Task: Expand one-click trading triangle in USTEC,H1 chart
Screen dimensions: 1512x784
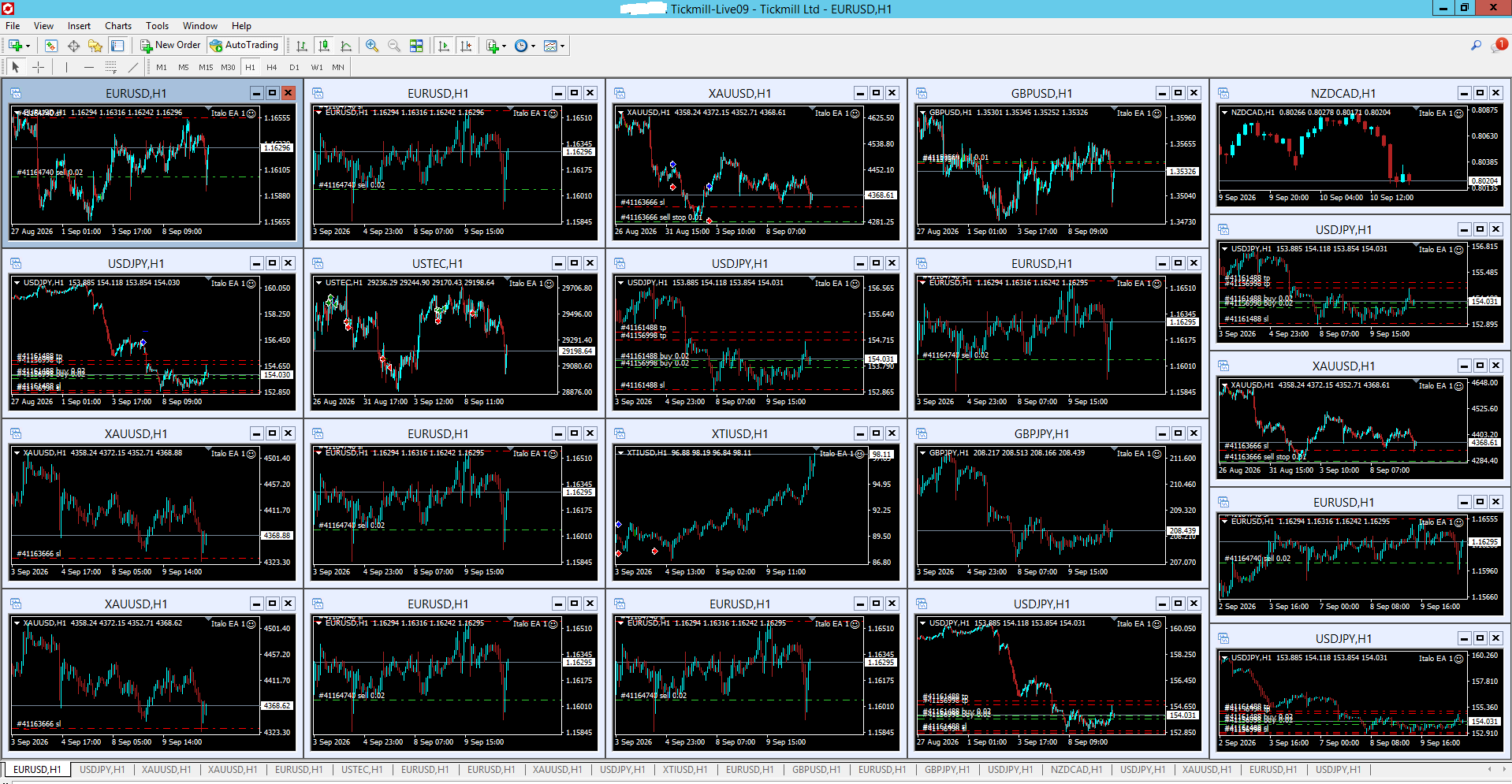Action: (318, 283)
